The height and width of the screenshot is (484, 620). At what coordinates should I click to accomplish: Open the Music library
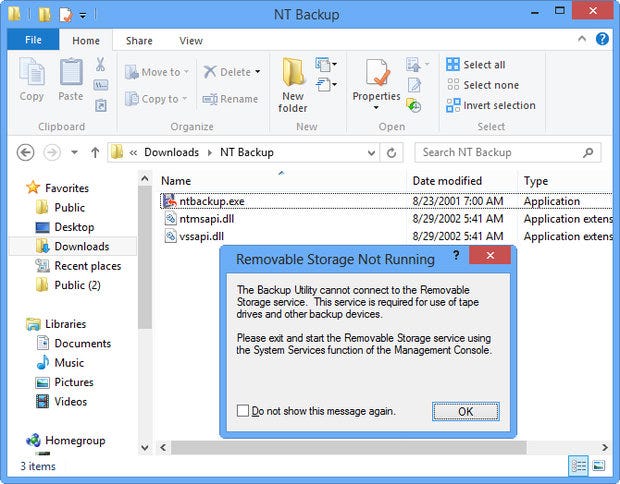[x=60, y=363]
